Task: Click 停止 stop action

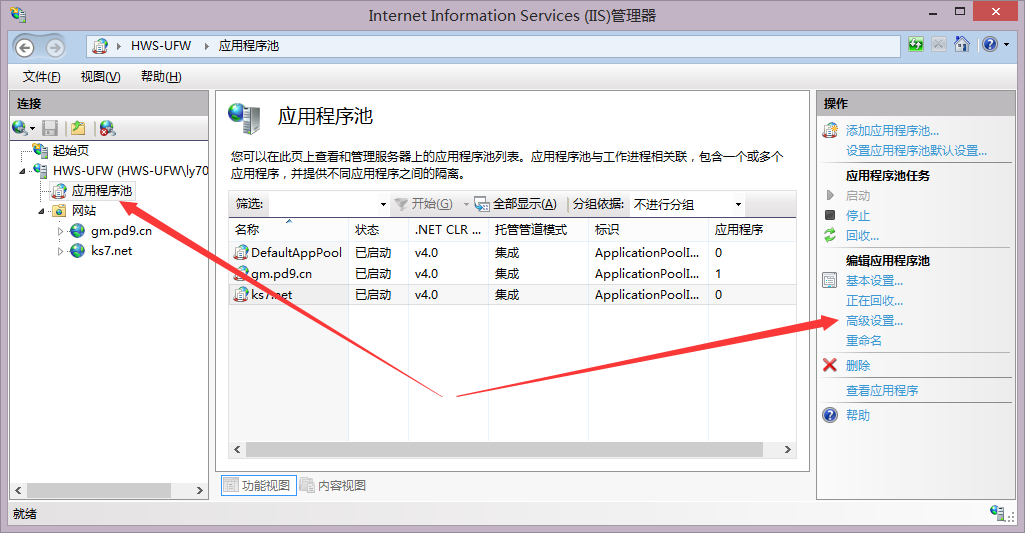Action: [858, 215]
